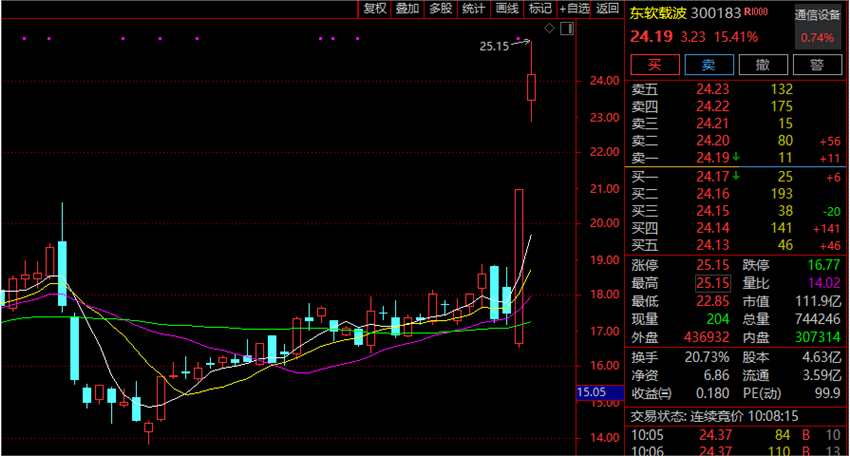The height and width of the screenshot is (456, 850).
Task: Click the 撤 cancel order button
Action: (763, 65)
